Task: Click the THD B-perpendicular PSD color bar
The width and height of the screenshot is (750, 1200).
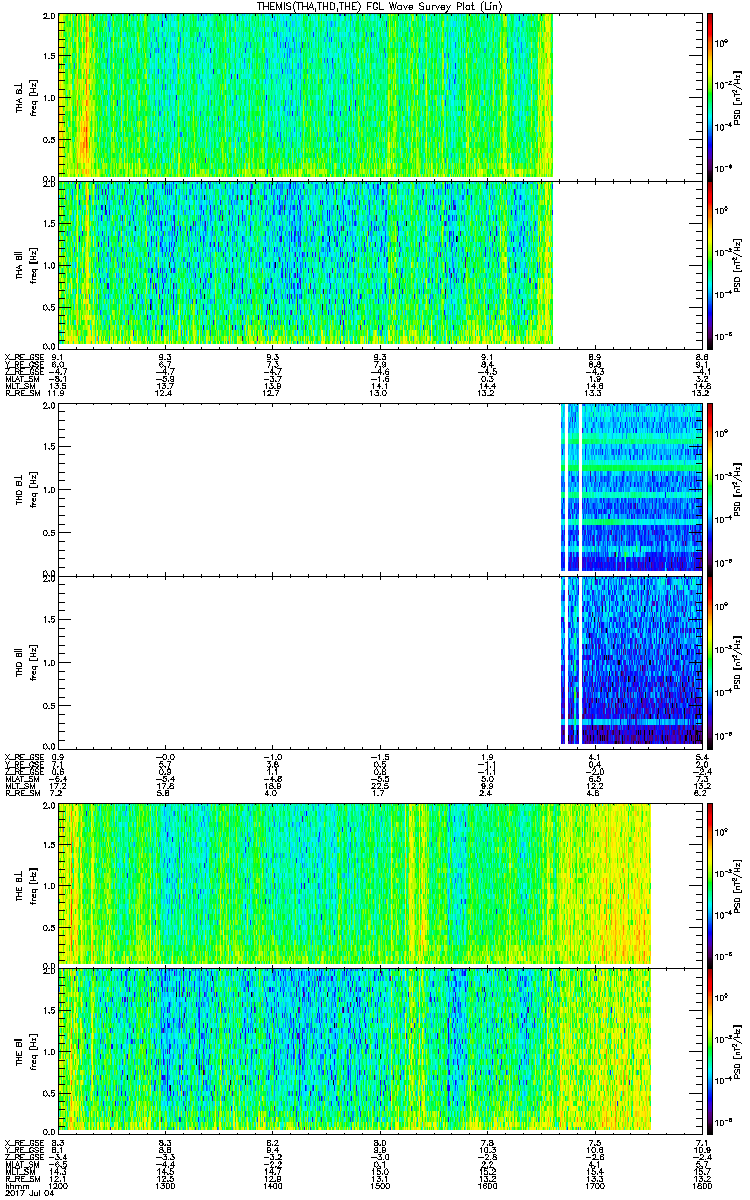Action: (711, 488)
